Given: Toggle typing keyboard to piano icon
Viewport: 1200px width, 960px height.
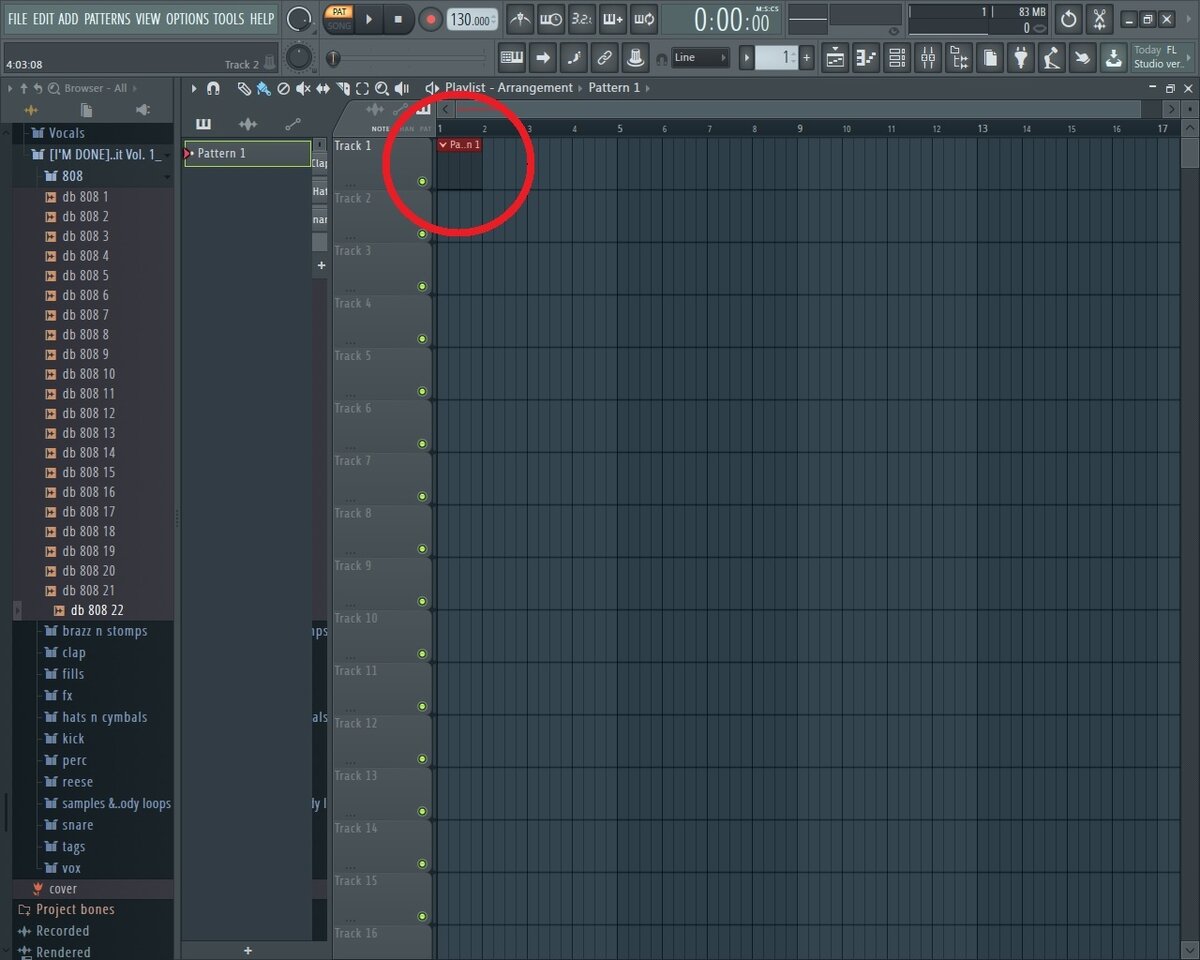Looking at the screenshot, I should tap(511, 58).
